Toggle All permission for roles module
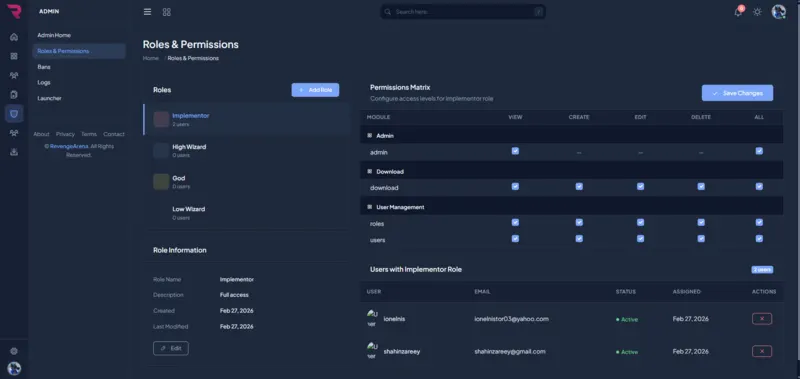 click(x=759, y=222)
